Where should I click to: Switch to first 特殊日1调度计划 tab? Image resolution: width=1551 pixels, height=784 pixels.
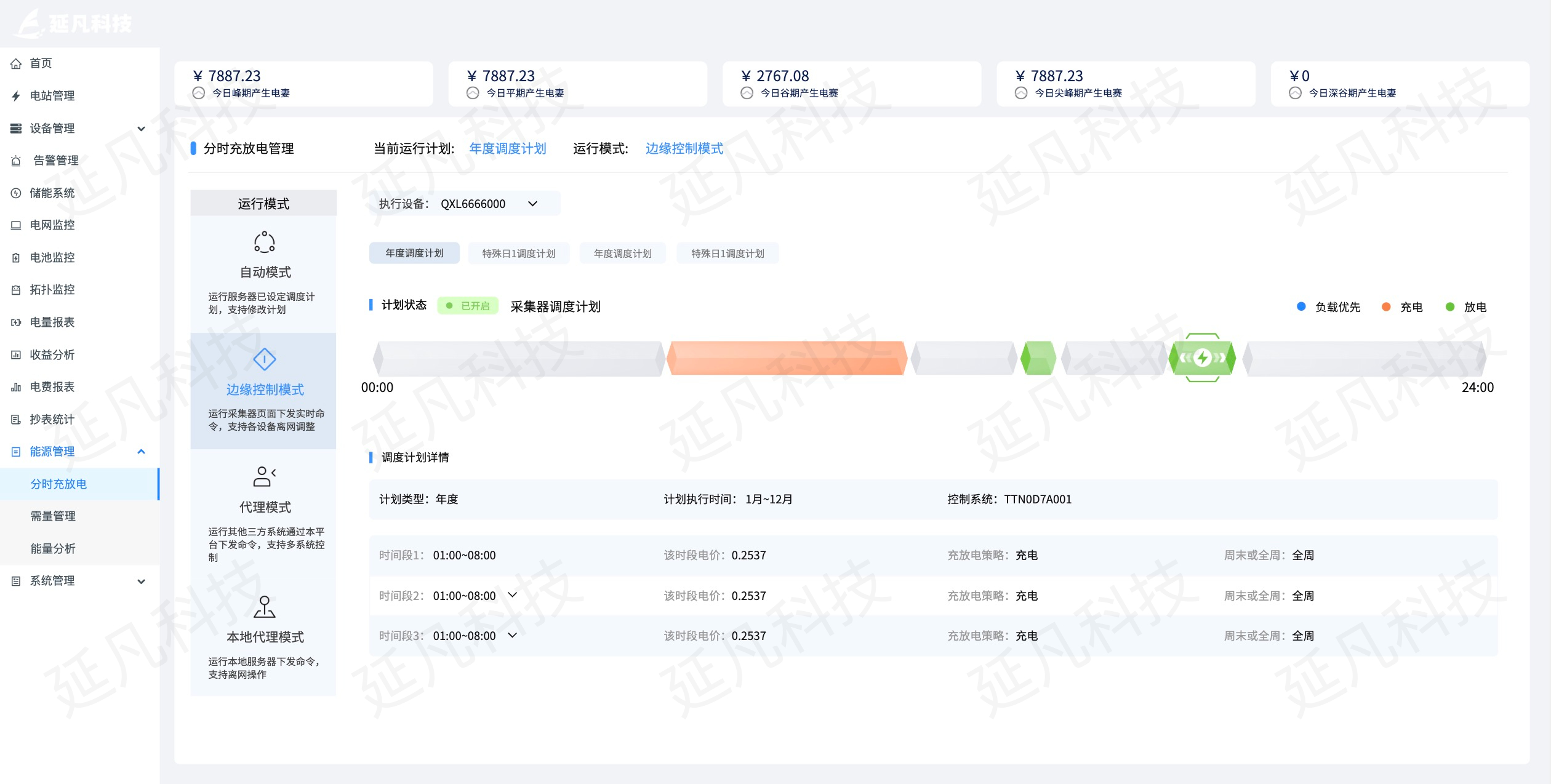(x=518, y=254)
